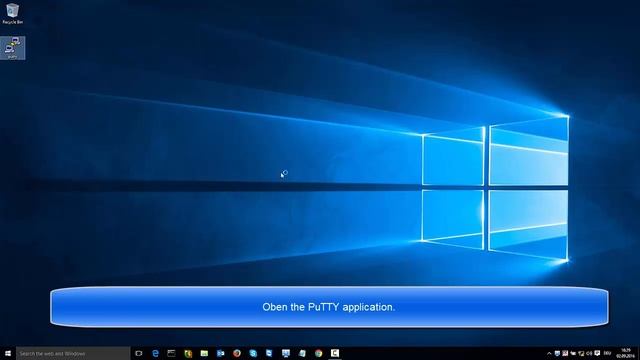The width and height of the screenshot is (640, 360).
Task: Open the Windows Start menu
Action: click(x=8, y=353)
